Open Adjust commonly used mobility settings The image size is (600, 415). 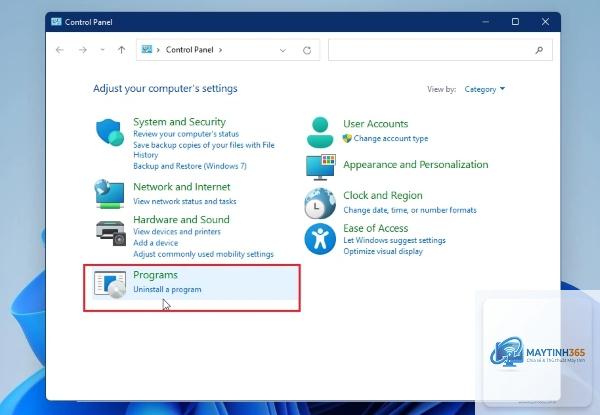pos(203,254)
